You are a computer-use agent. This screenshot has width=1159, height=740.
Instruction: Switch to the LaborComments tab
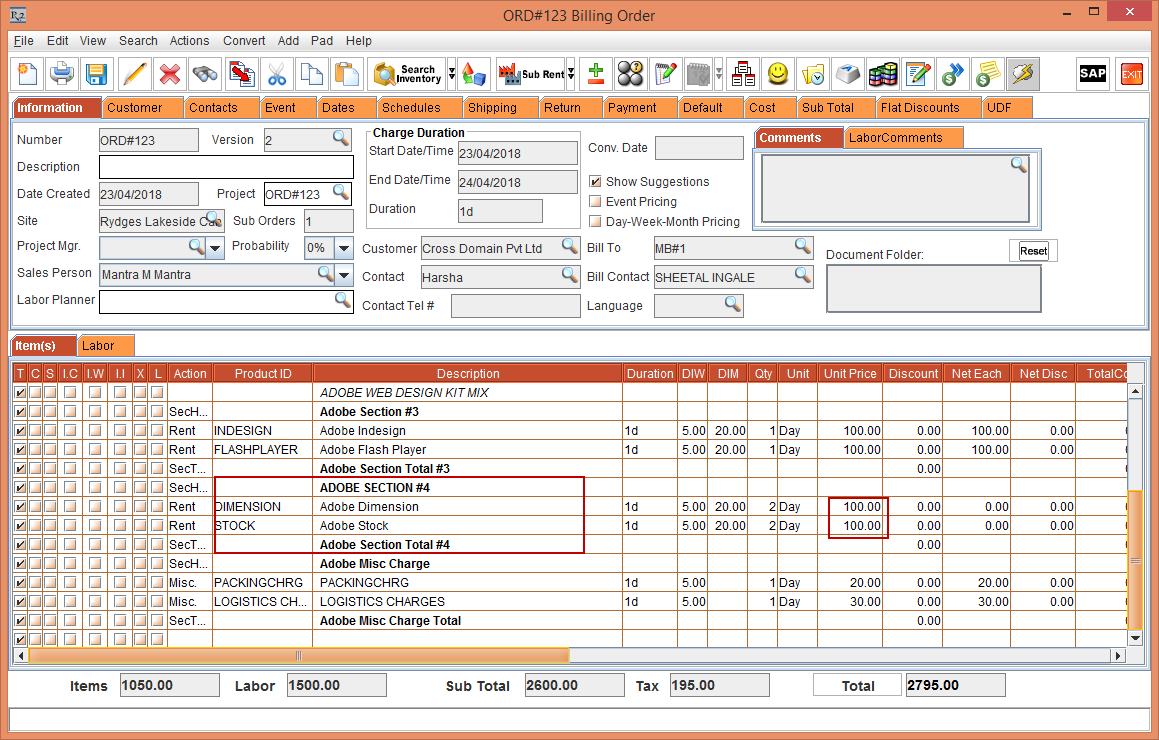click(895, 138)
